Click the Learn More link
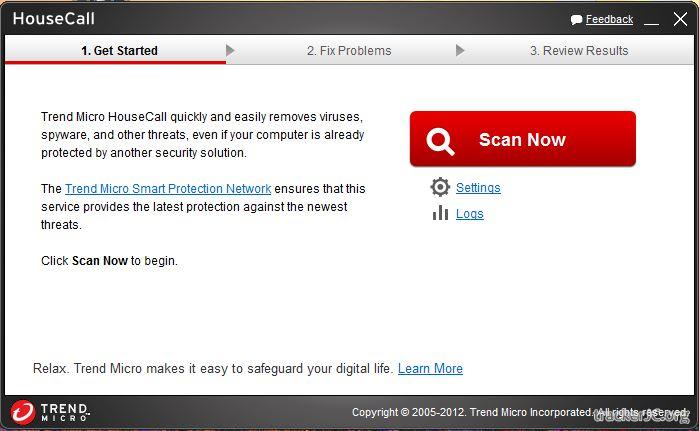The image size is (699, 431). tap(430, 369)
